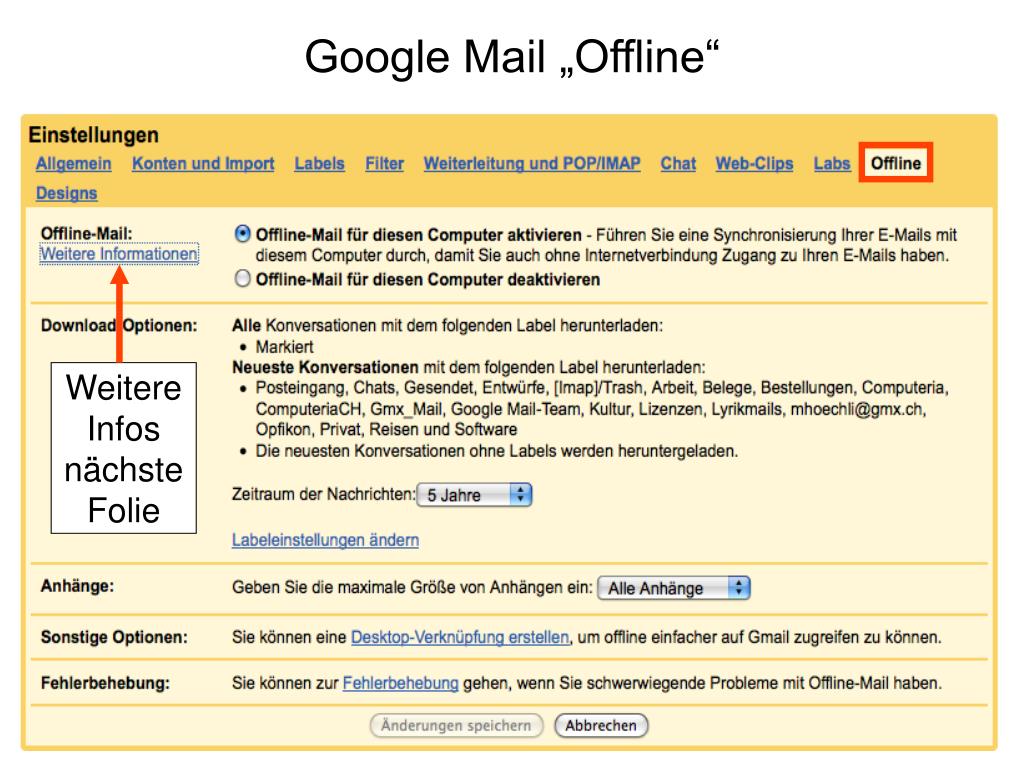This screenshot has width=1024, height=768.
Task: Switch to the Chat tab
Action: pos(679,163)
